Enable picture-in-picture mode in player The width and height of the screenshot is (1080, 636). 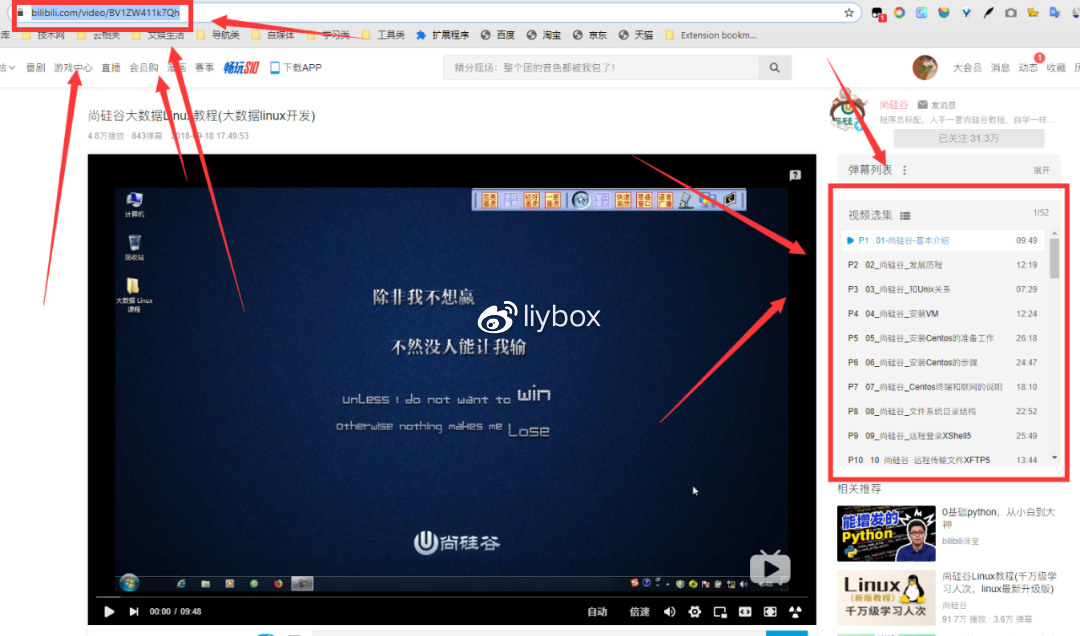point(719,612)
